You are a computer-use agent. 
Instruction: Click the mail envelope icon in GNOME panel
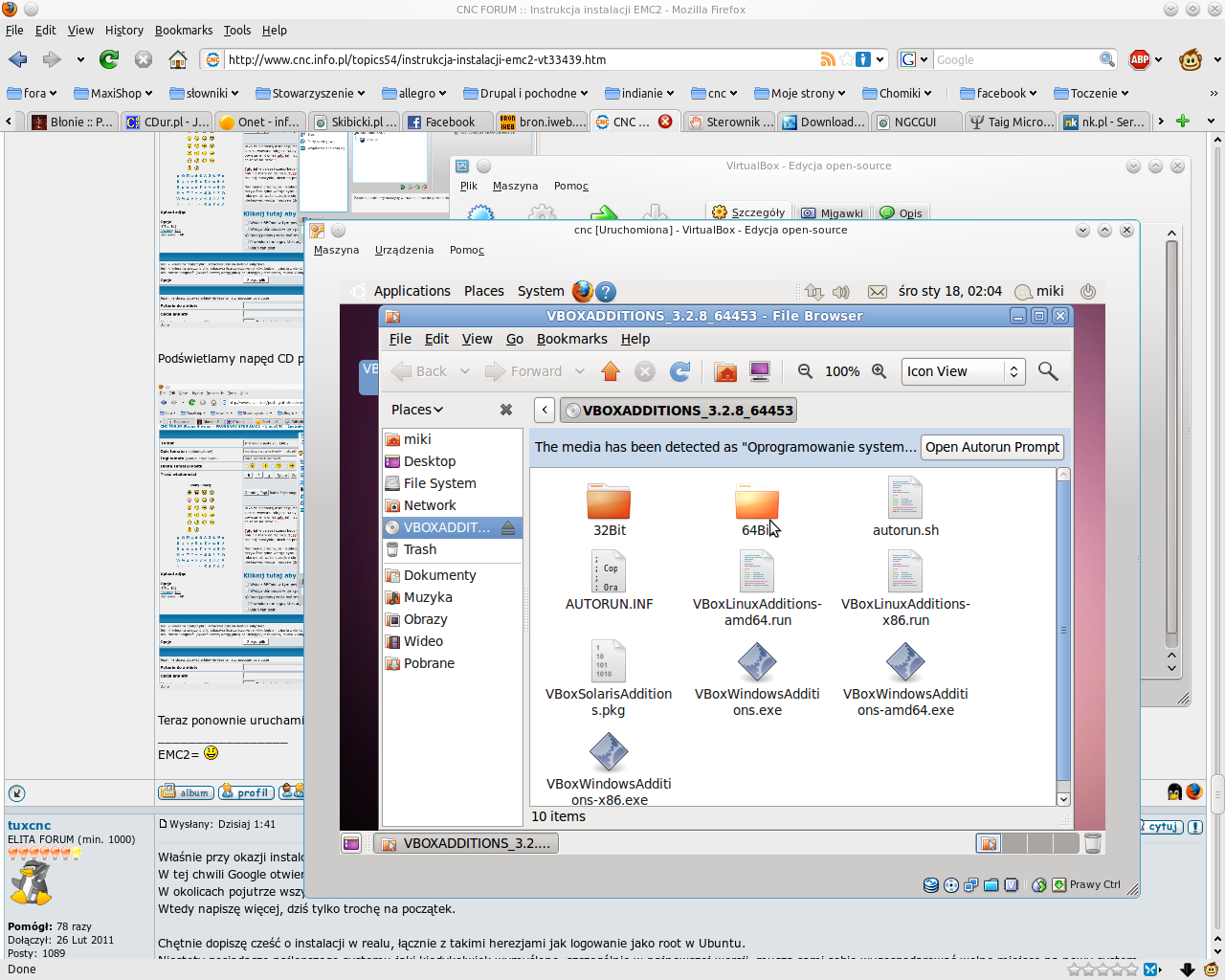(x=877, y=292)
